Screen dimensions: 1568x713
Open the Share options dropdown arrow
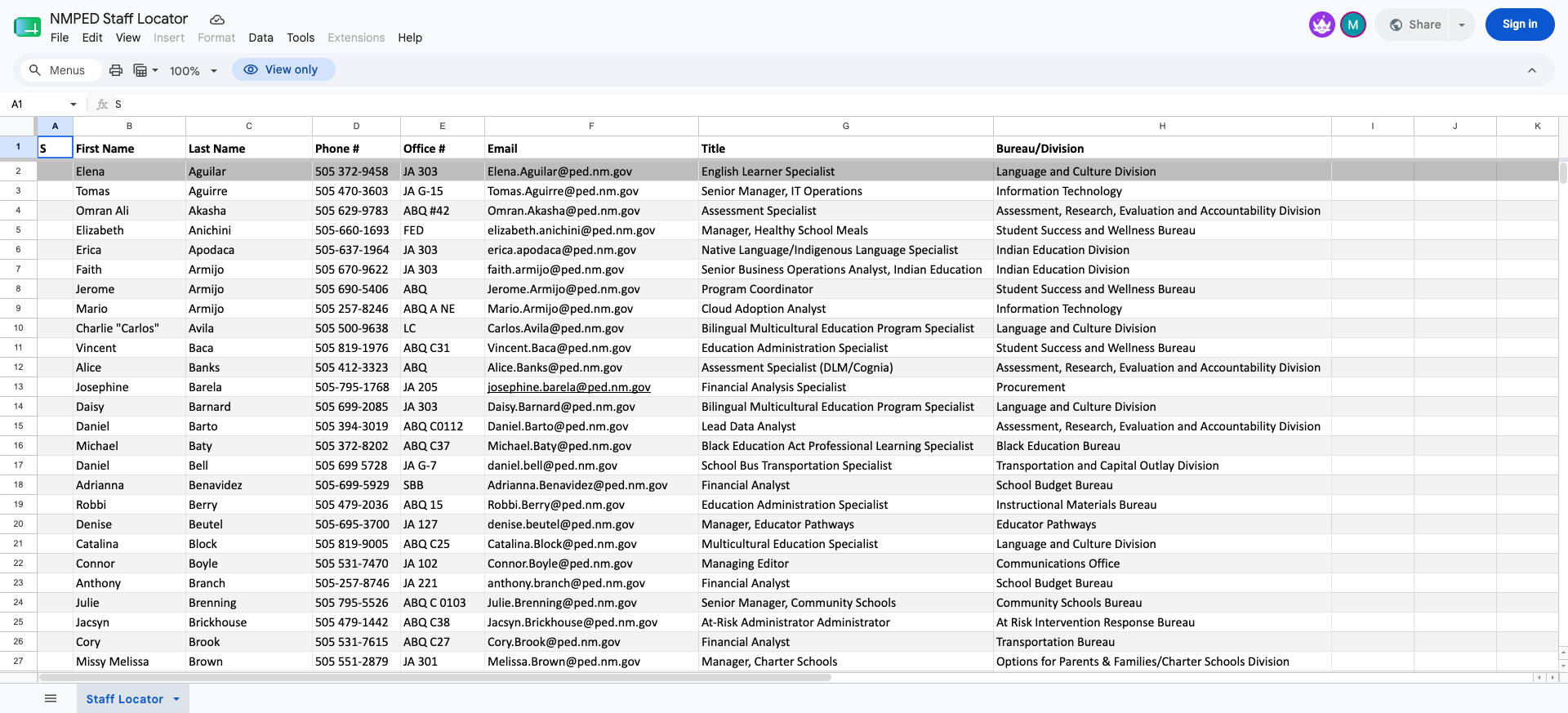tap(1462, 25)
